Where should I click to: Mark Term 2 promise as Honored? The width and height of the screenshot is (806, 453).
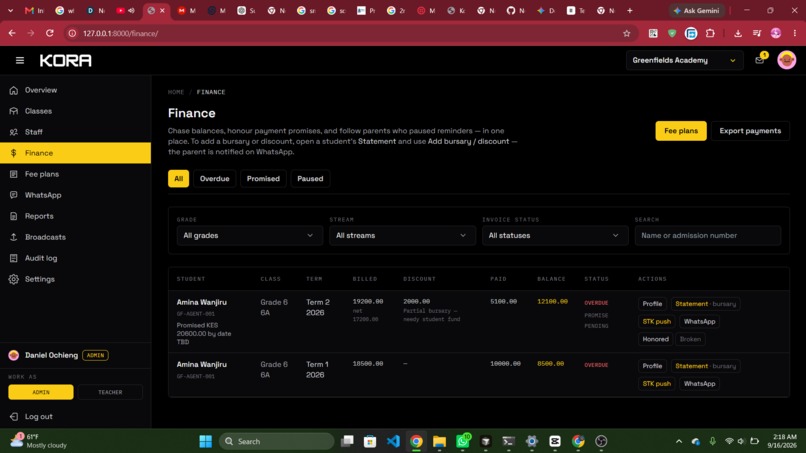[655, 339]
